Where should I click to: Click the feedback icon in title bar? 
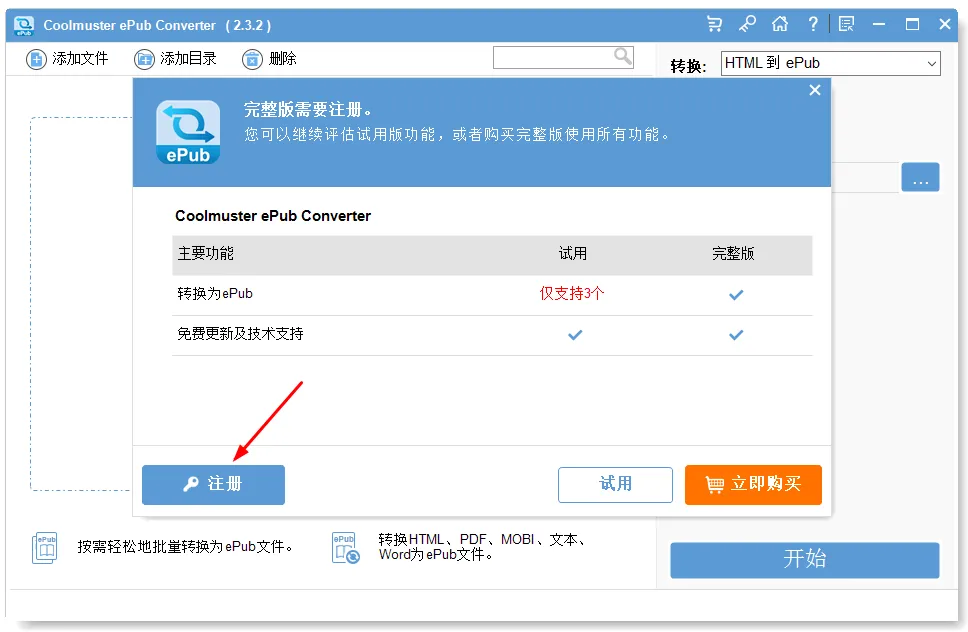pyautogui.click(x=846, y=24)
